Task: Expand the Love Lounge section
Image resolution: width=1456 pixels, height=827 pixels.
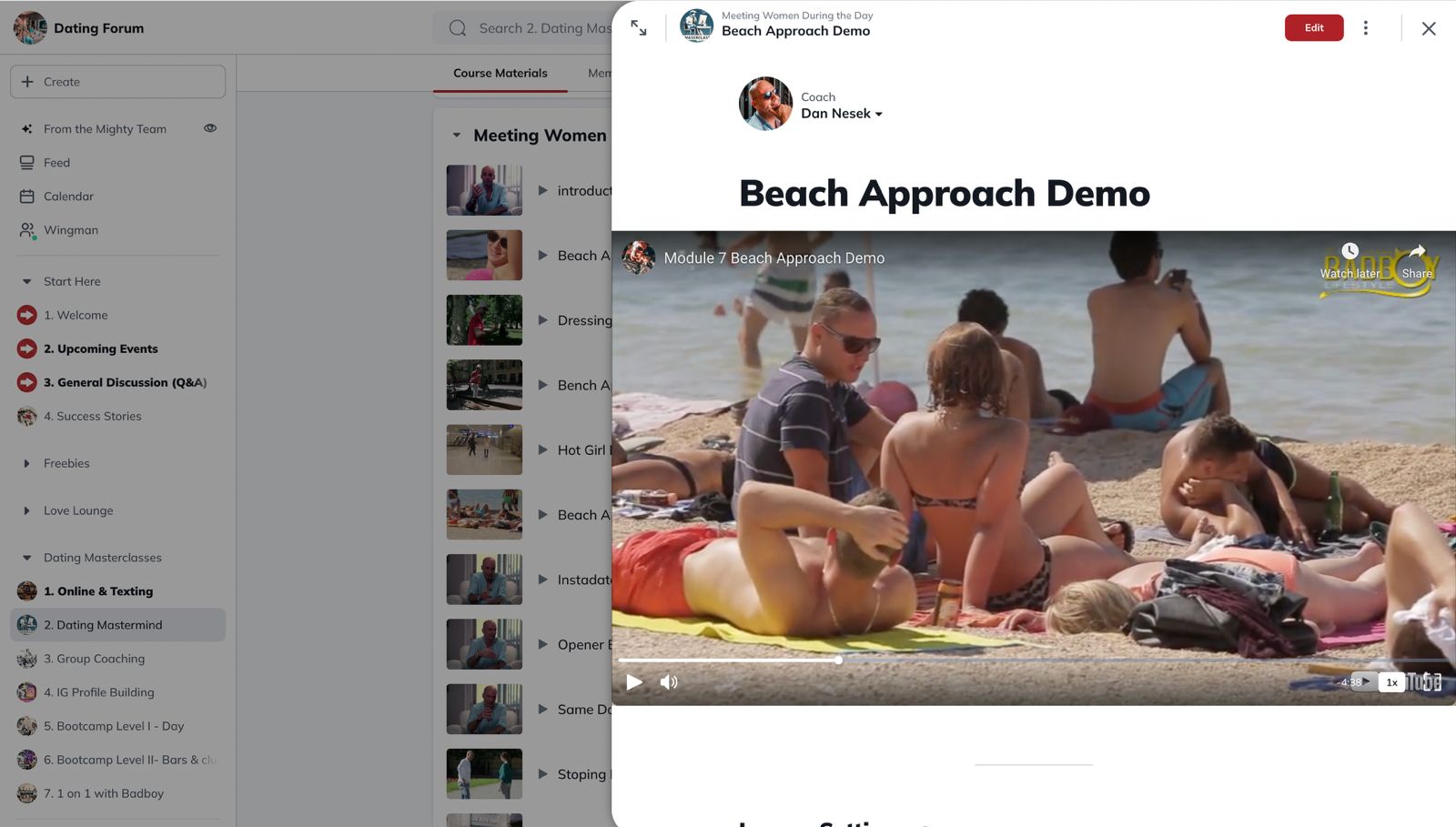Action: pos(26,511)
